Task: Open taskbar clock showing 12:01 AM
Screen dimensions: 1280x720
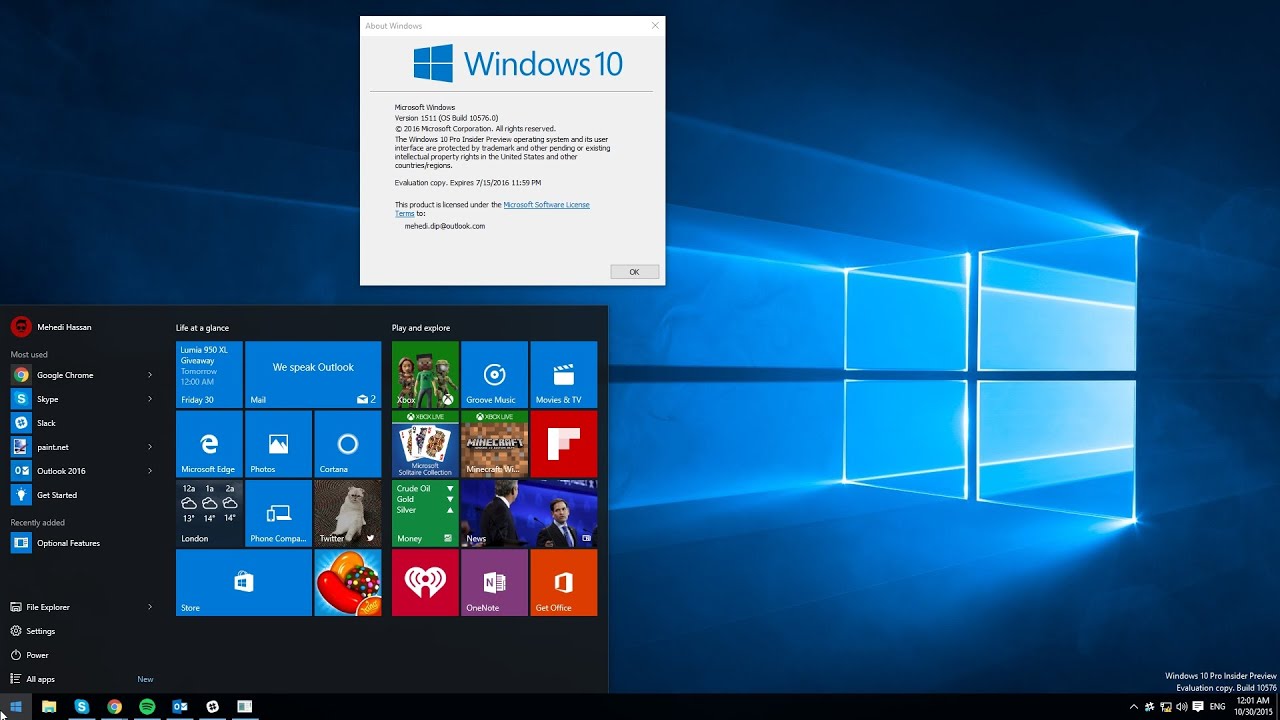Action: tap(1252, 706)
